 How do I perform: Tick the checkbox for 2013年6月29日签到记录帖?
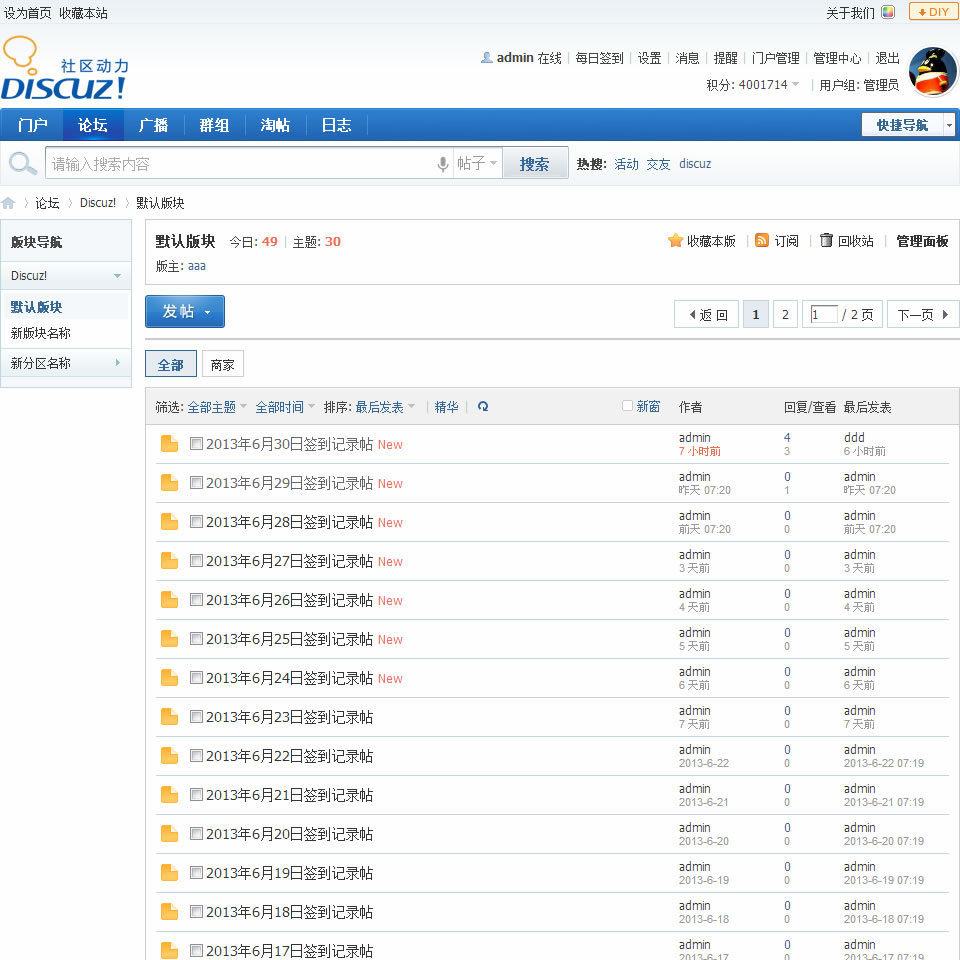coord(196,483)
